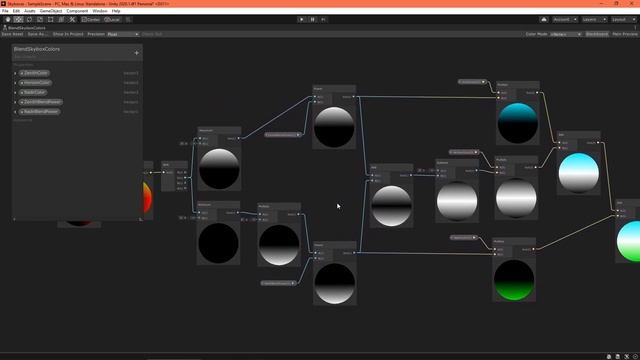The height and width of the screenshot is (360, 640).
Task: Click Show In Project button
Action: coord(68,34)
